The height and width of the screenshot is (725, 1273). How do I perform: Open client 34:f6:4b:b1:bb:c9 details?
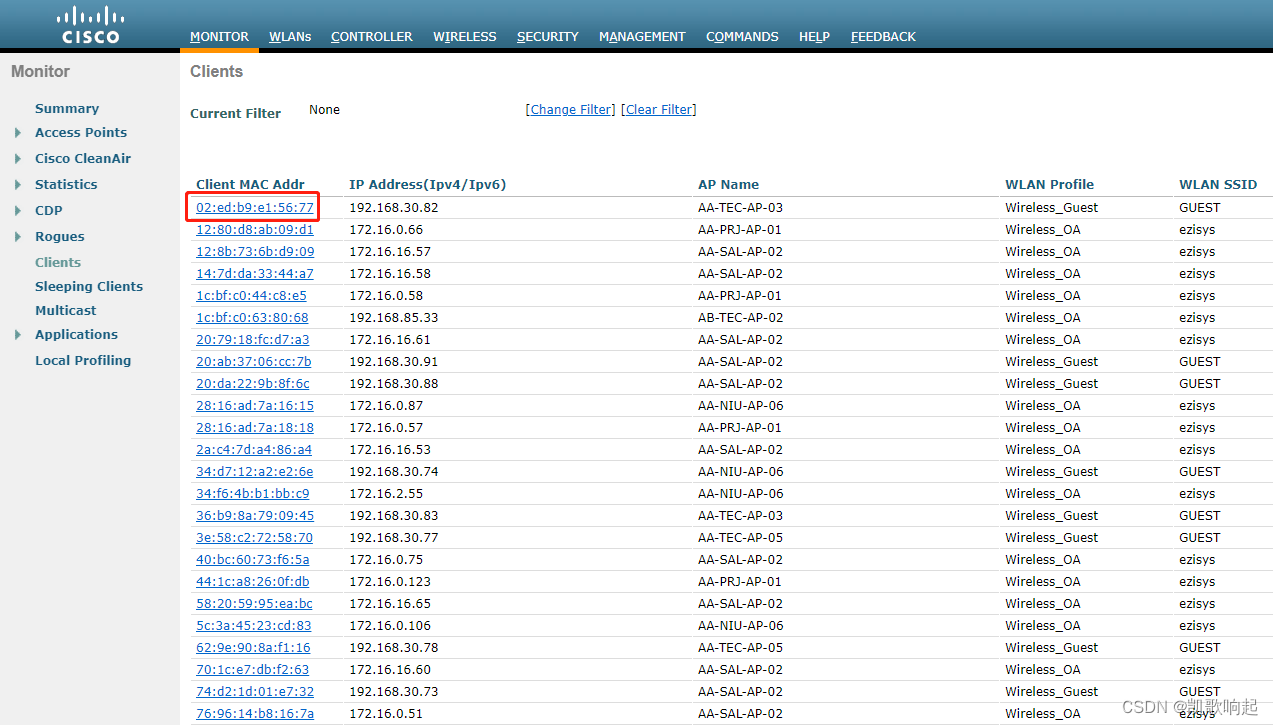tap(253, 494)
